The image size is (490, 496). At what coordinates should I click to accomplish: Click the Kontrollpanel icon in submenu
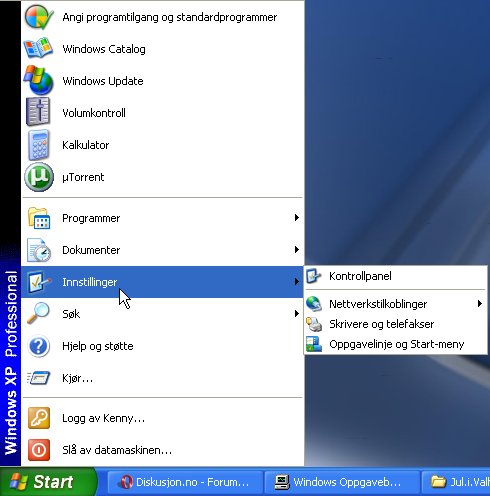point(313,276)
